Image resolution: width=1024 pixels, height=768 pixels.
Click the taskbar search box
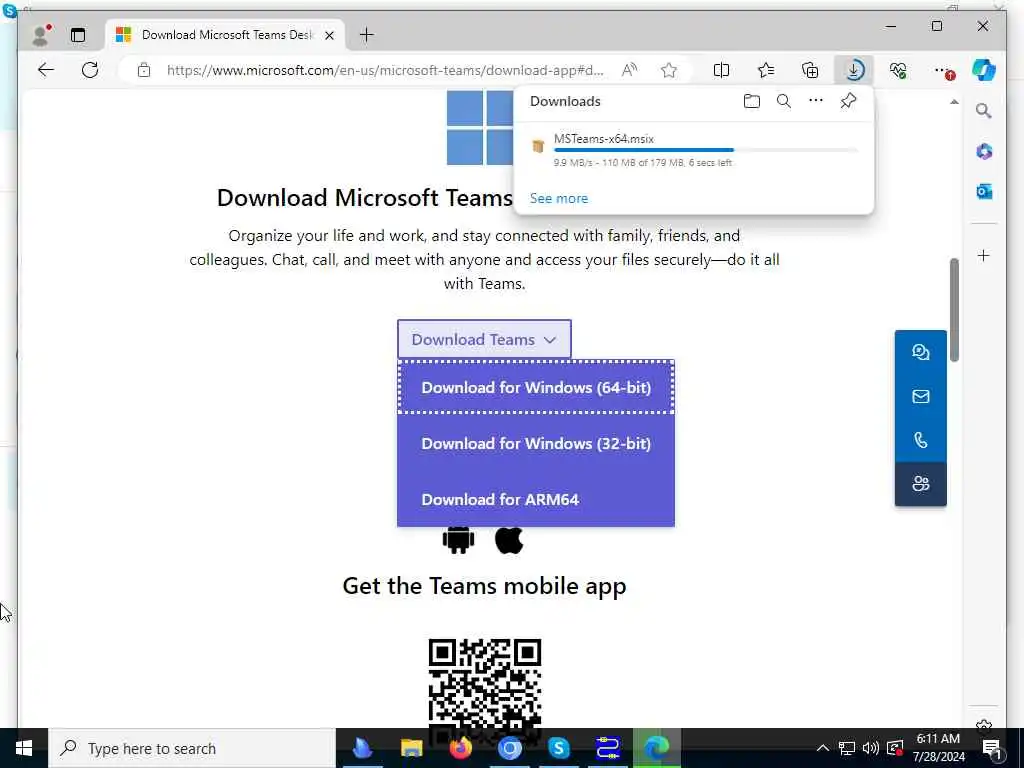192,748
